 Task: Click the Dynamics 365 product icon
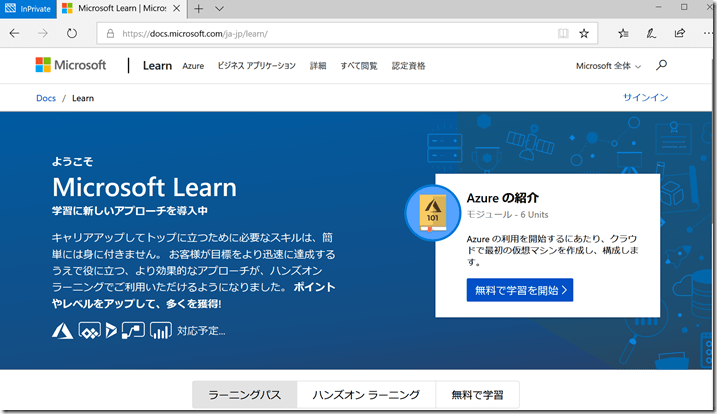pos(111,330)
